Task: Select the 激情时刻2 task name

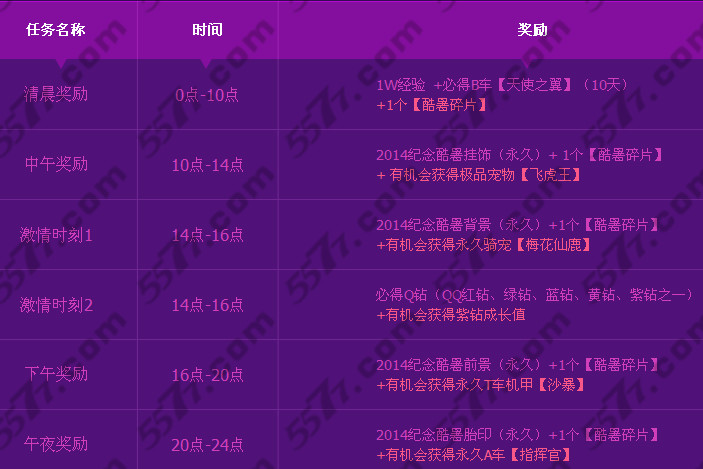Action: click(56, 305)
